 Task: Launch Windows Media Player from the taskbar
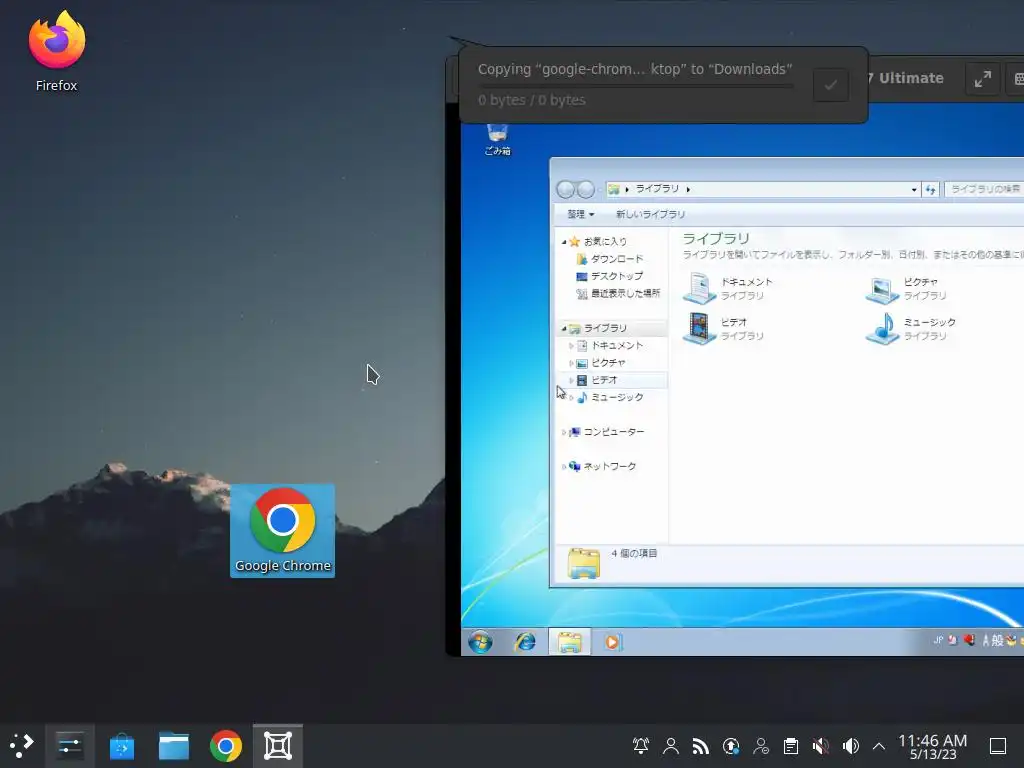[612, 643]
